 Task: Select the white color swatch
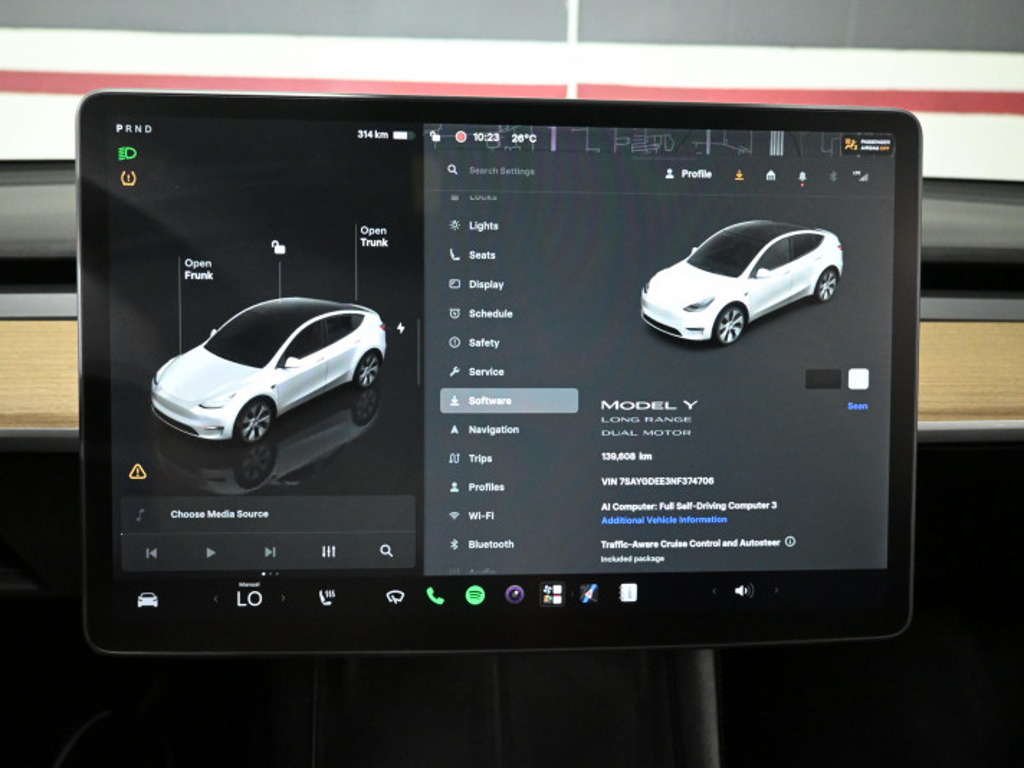(858, 379)
